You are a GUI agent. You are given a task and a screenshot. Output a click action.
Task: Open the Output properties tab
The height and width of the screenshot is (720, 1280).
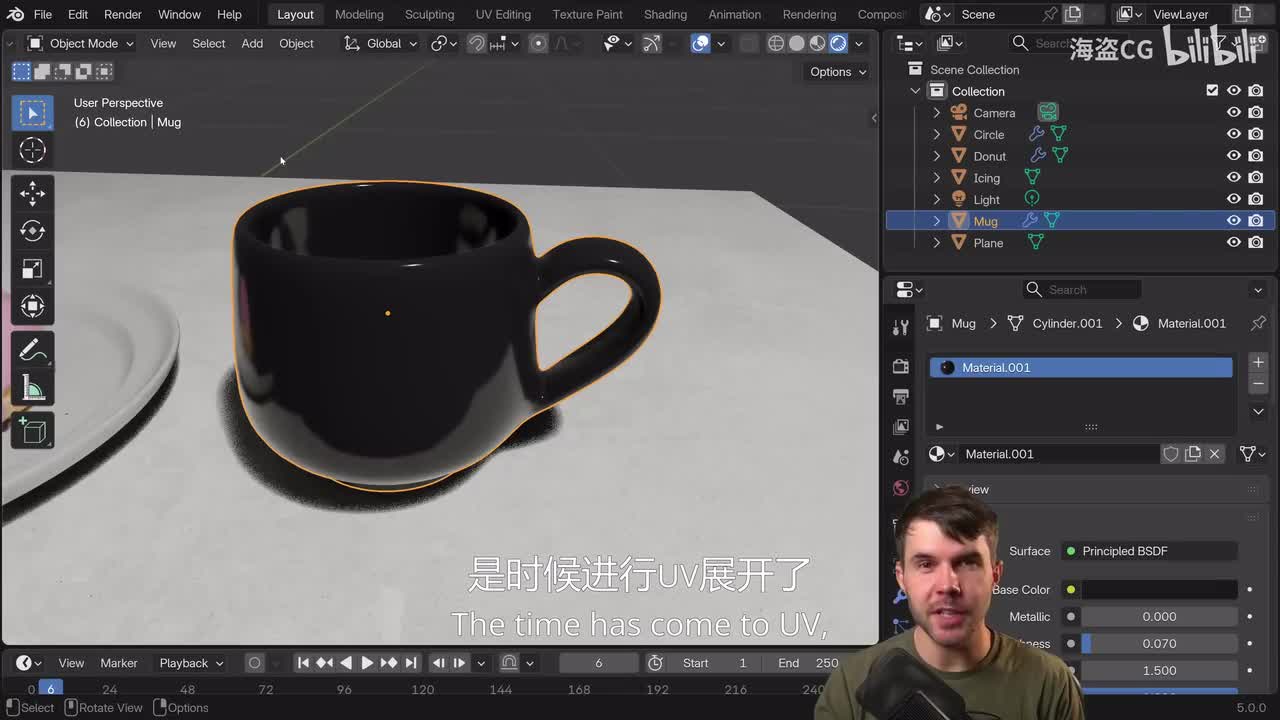pyautogui.click(x=901, y=396)
